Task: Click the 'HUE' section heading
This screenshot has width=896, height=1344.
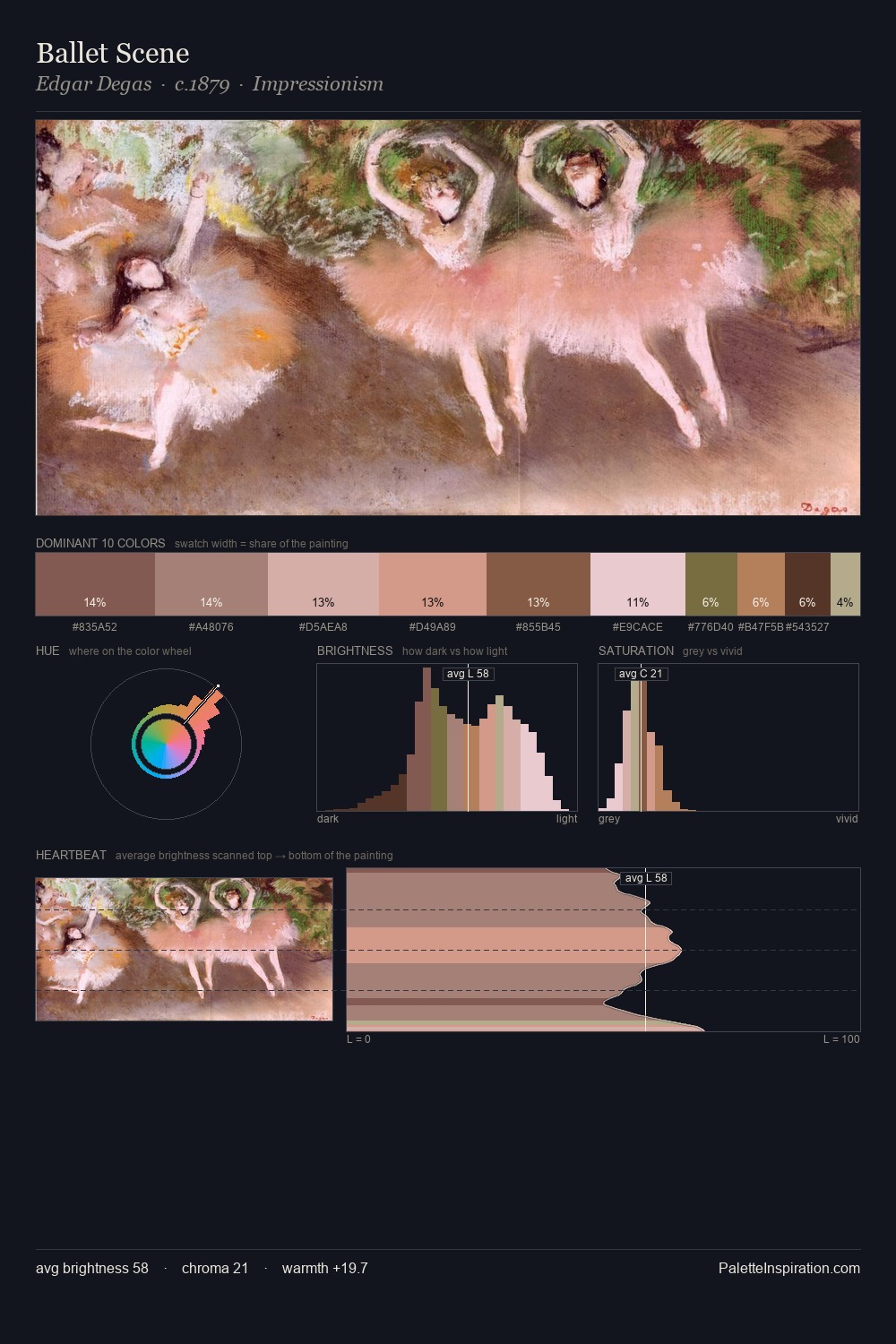Action: 47,650
